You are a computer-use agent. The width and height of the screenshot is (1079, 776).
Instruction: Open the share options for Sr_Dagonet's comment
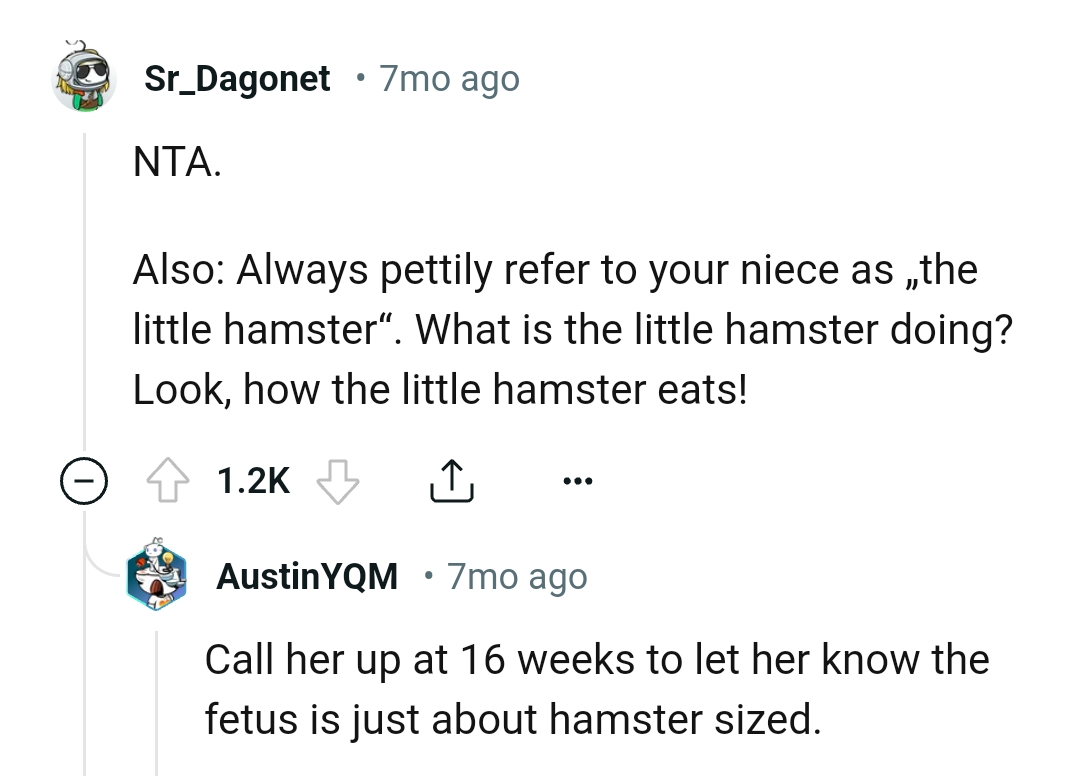452,479
